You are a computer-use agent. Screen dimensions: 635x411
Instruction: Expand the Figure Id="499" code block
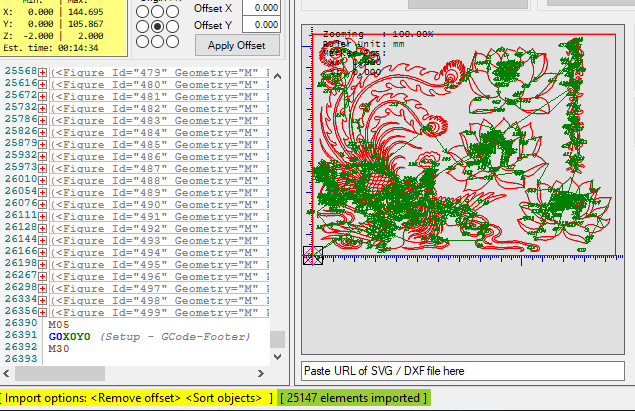[x=43, y=312]
